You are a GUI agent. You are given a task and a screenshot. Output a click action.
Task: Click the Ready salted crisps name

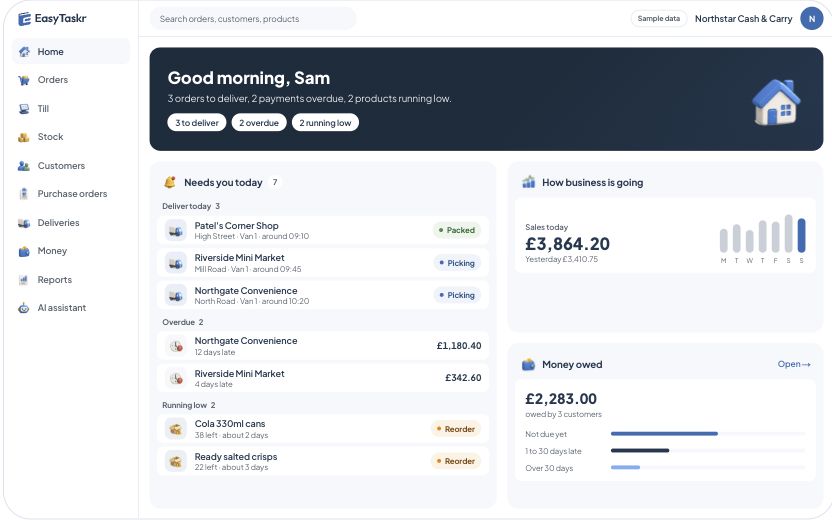236,456
